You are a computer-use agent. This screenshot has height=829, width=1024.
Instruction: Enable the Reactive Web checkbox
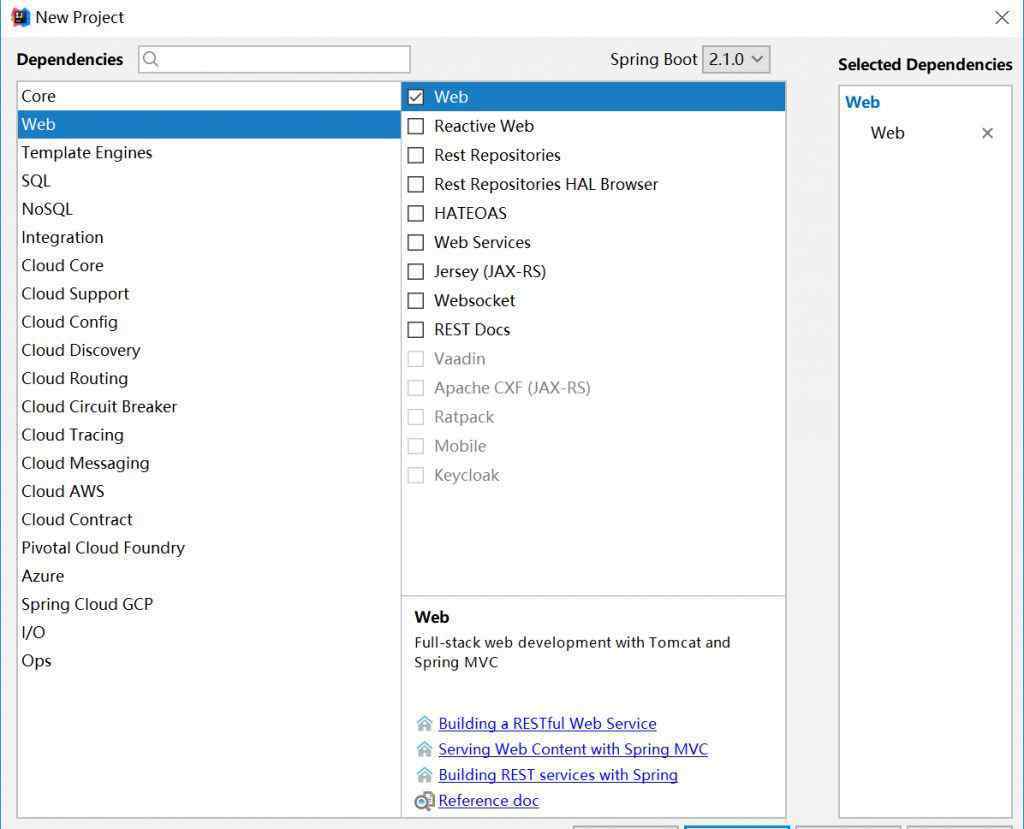(x=415, y=126)
